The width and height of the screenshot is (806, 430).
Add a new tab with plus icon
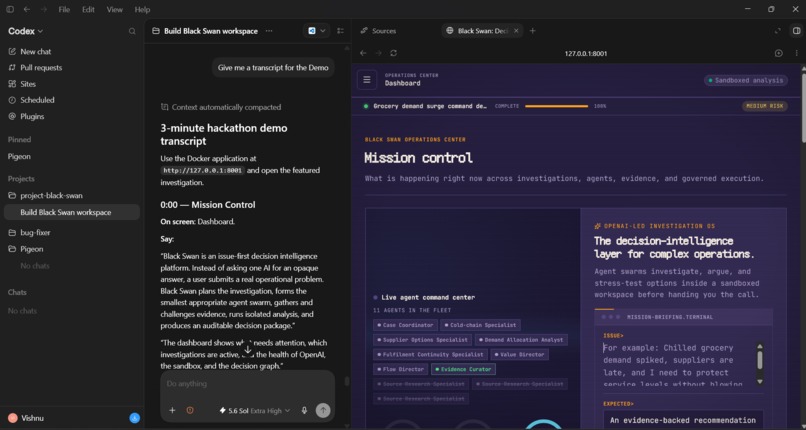tap(533, 31)
